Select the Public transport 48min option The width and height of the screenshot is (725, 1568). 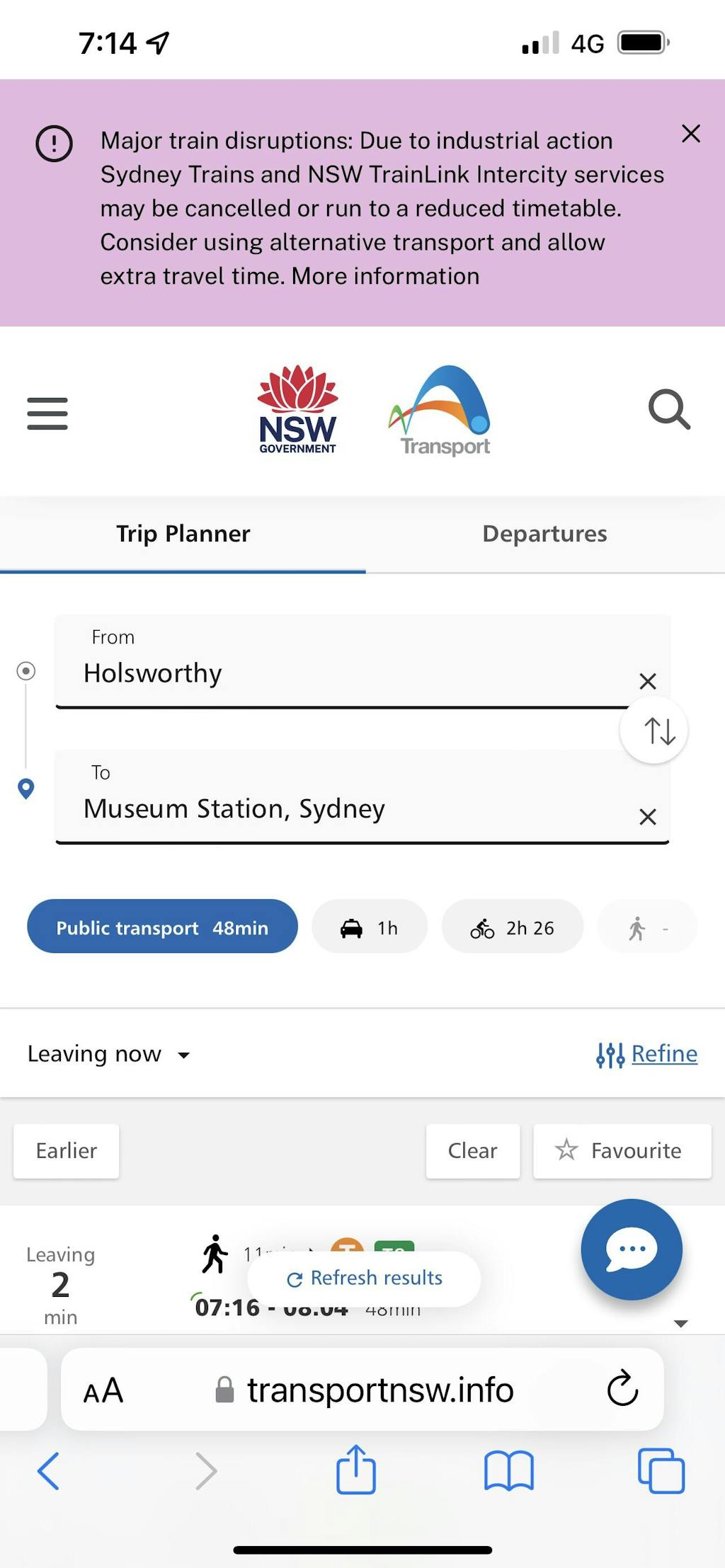tap(162, 927)
